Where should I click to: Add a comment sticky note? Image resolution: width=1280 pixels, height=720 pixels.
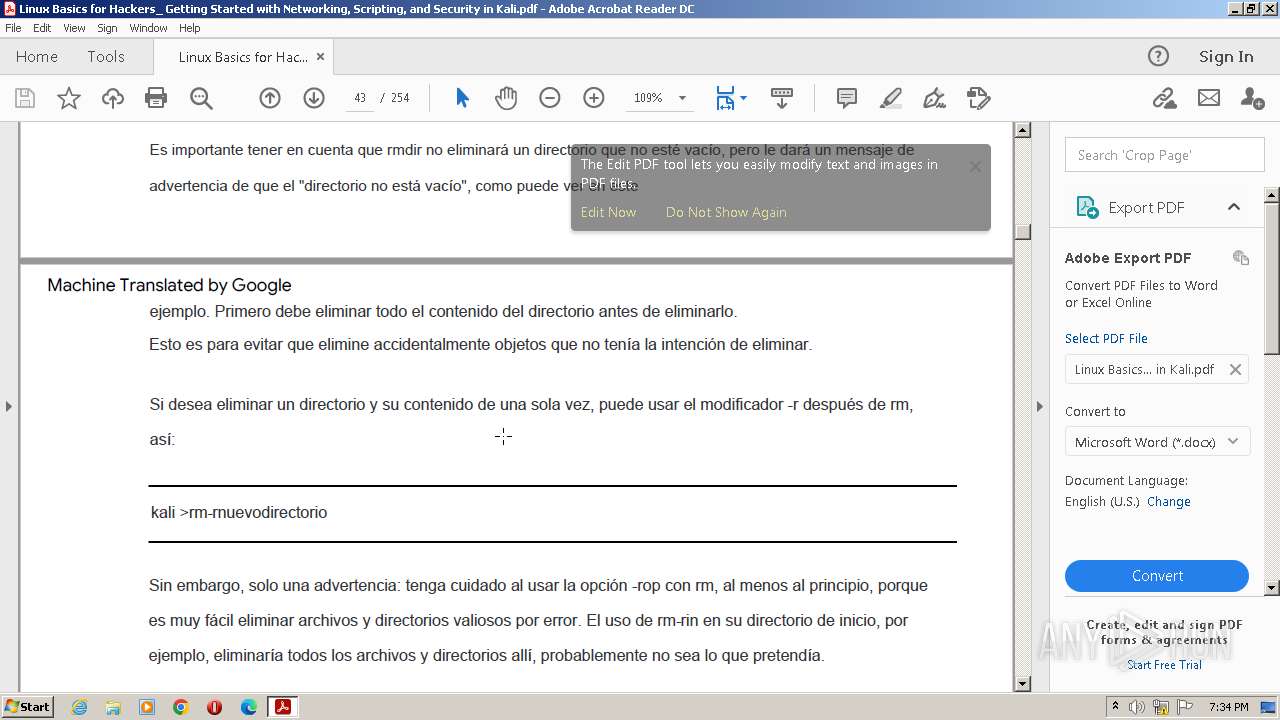tap(847, 98)
